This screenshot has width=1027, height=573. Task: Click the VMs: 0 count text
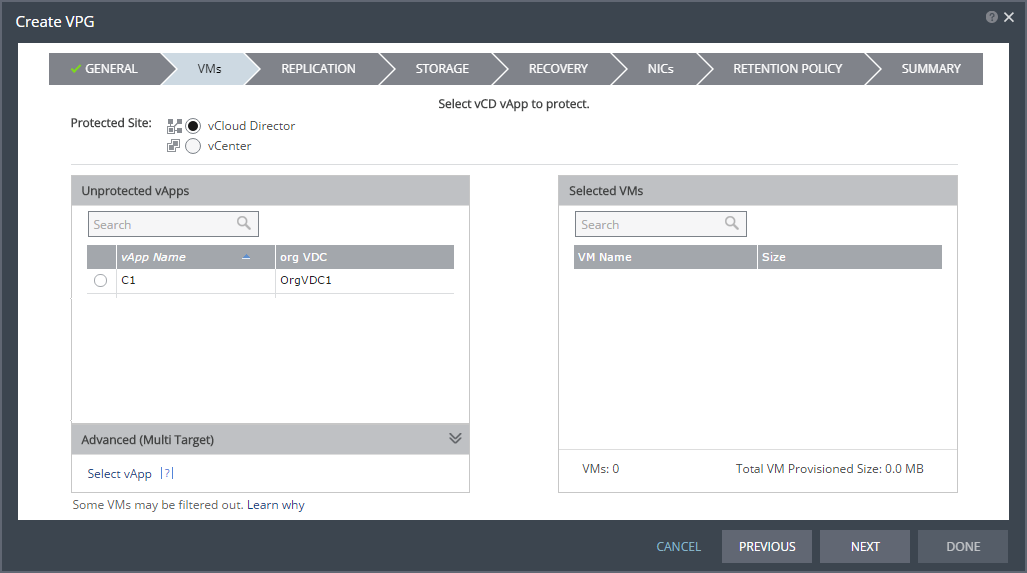coord(601,469)
